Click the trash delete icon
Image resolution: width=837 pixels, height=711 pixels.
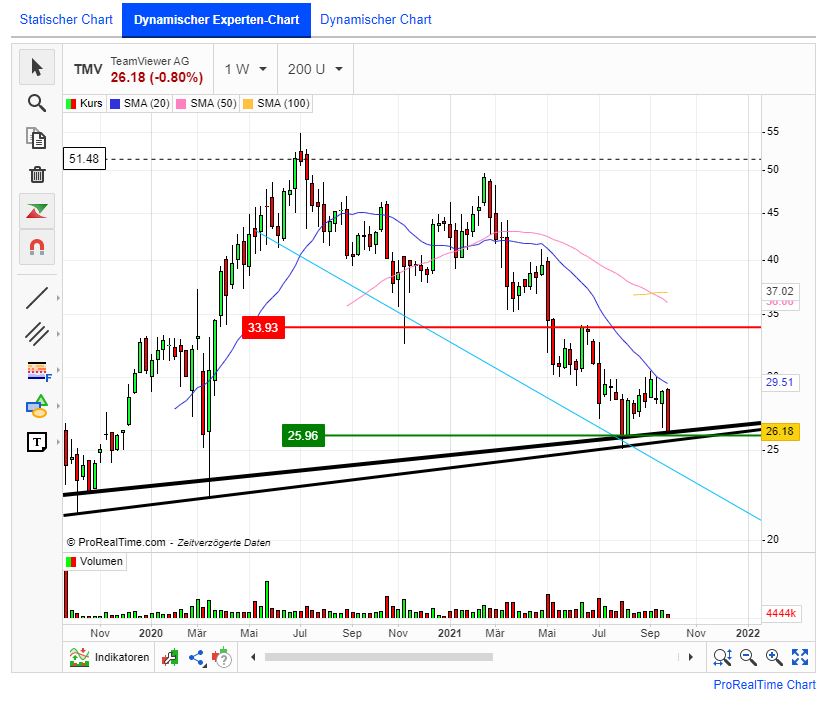coord(37,174)
